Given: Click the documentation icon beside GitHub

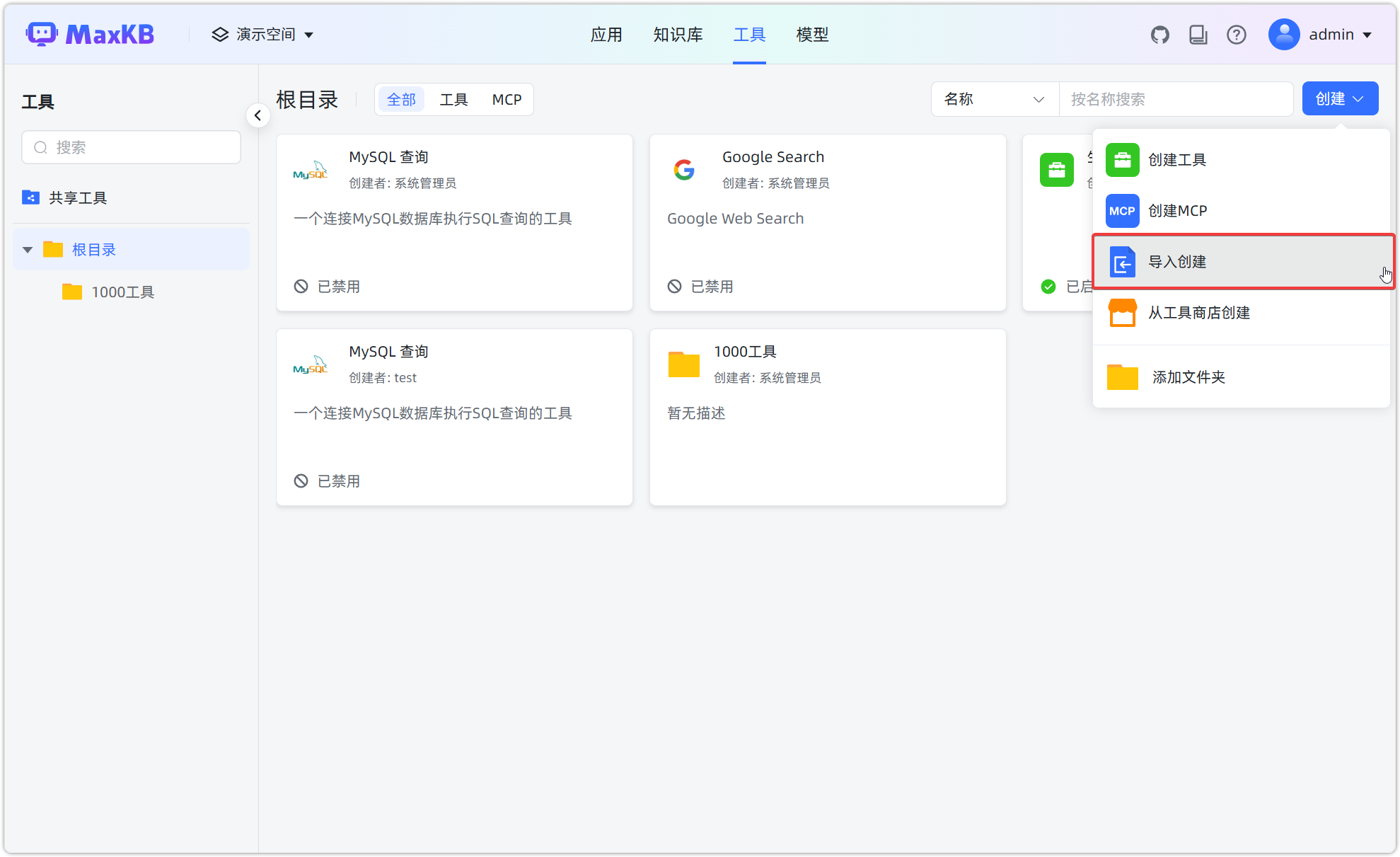Looking at the screenshot, I should point(1198,34).
